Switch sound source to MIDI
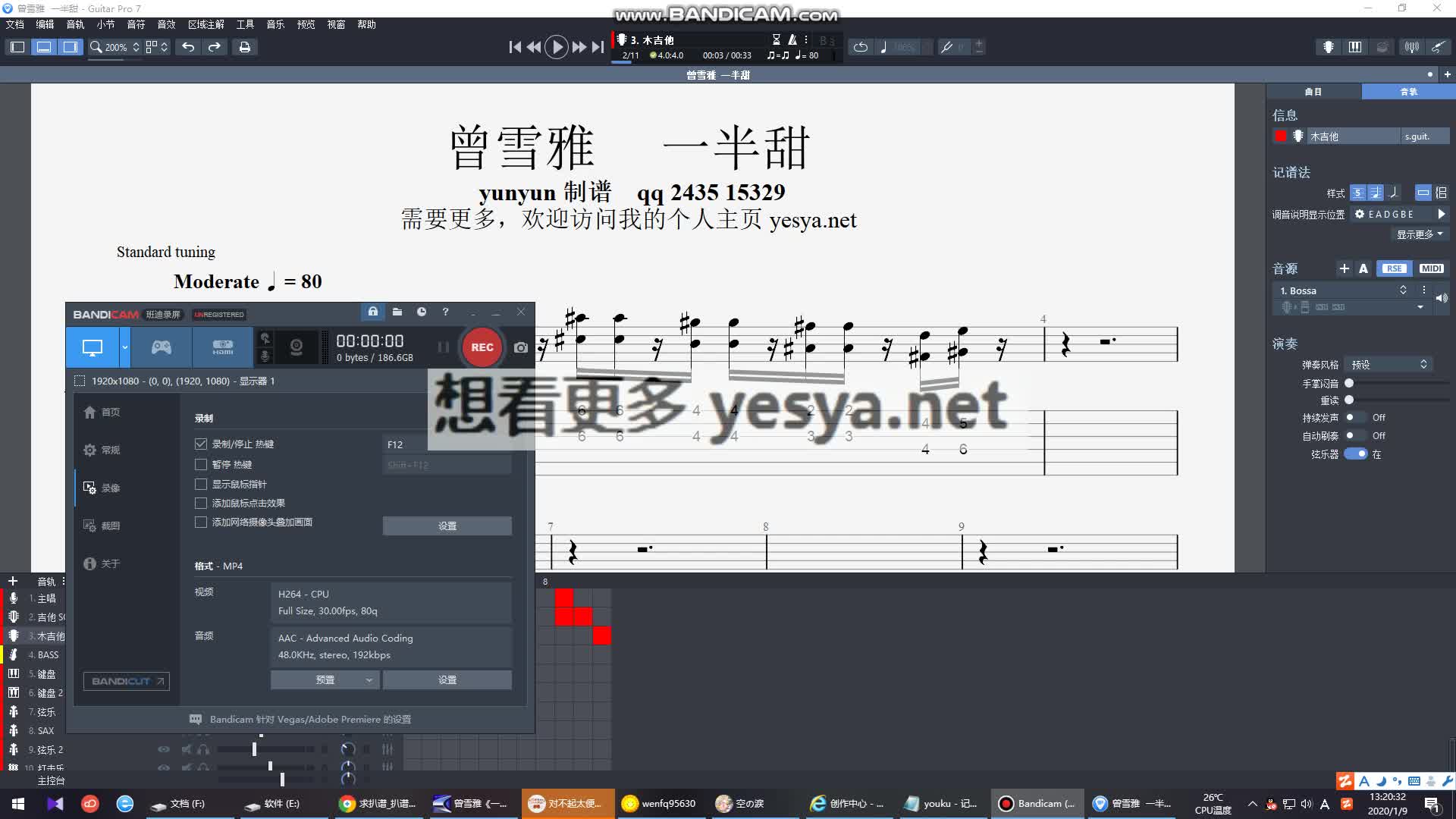The image size is (1456, 819). pyautogui.click(x=1431, y=268)
